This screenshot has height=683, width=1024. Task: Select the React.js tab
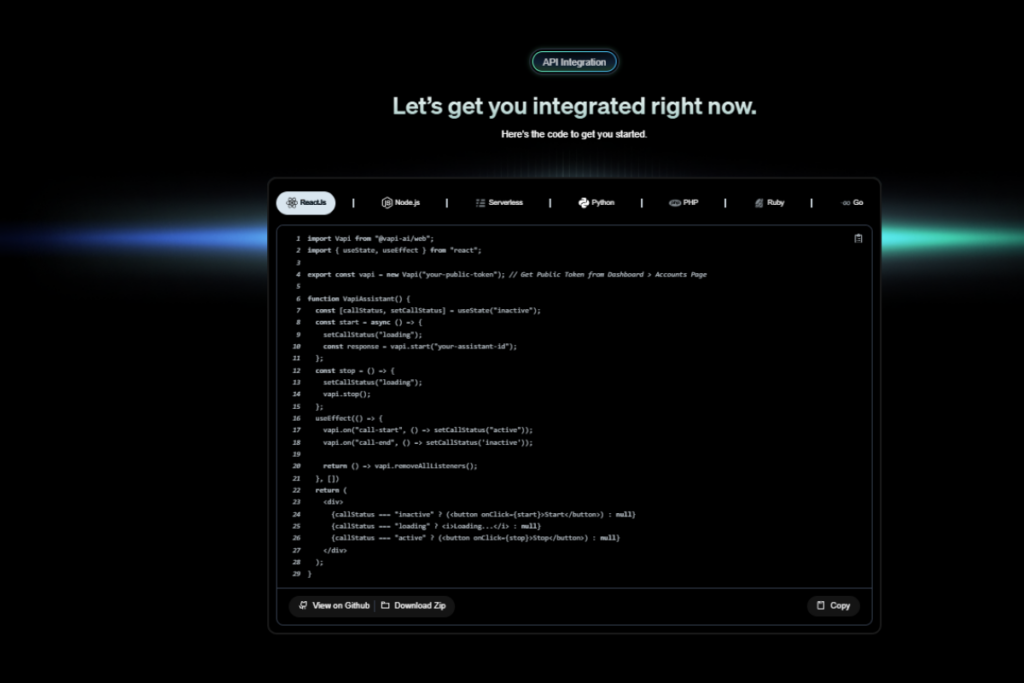[306, 202]
